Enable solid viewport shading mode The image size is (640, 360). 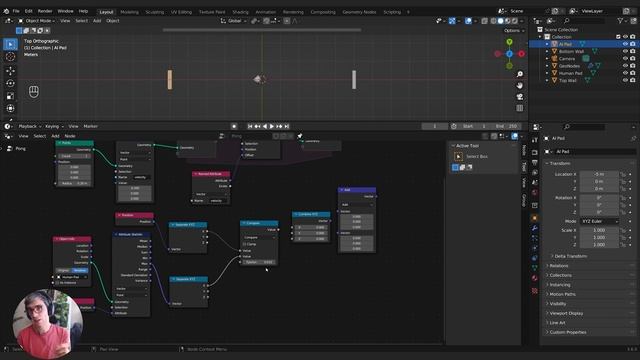tap(500, 21)
